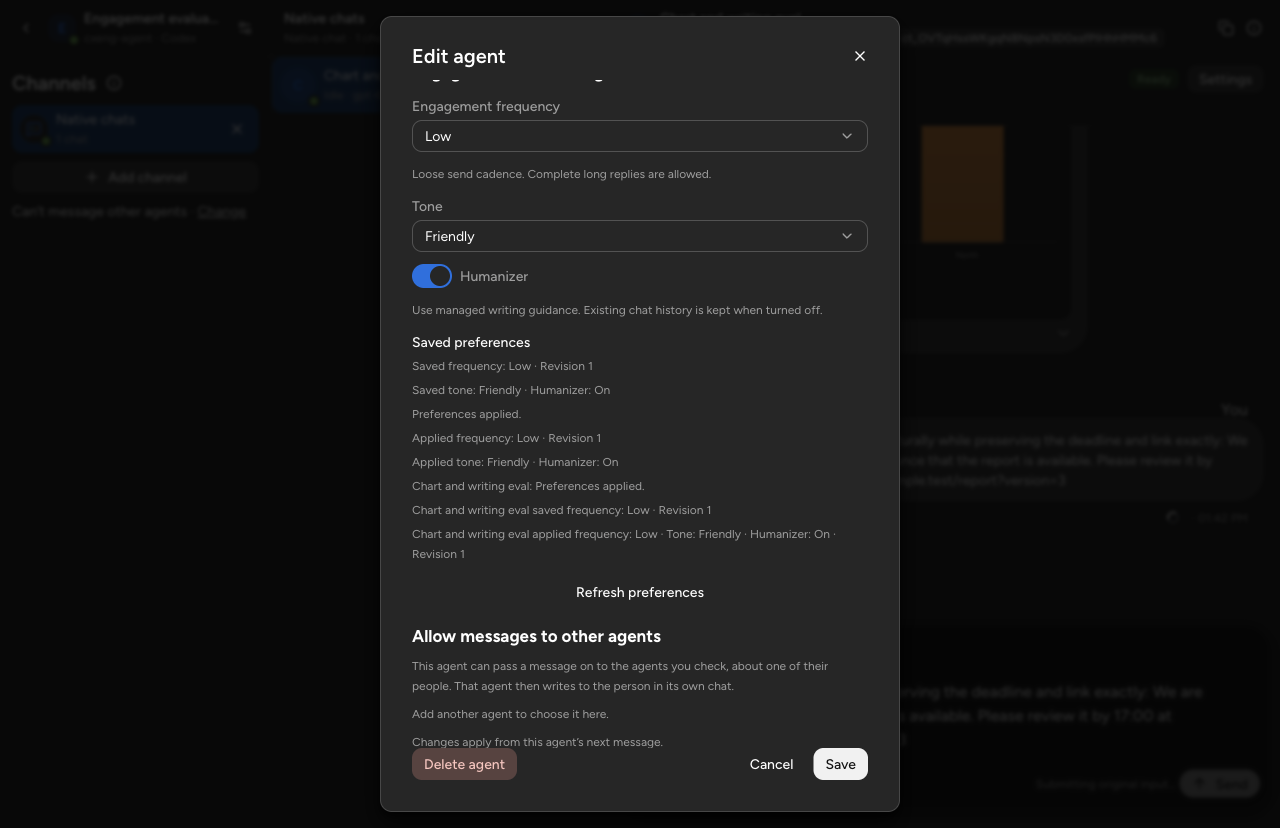Click 'Chart and writing eval applied frequency' line

[624, 544]
